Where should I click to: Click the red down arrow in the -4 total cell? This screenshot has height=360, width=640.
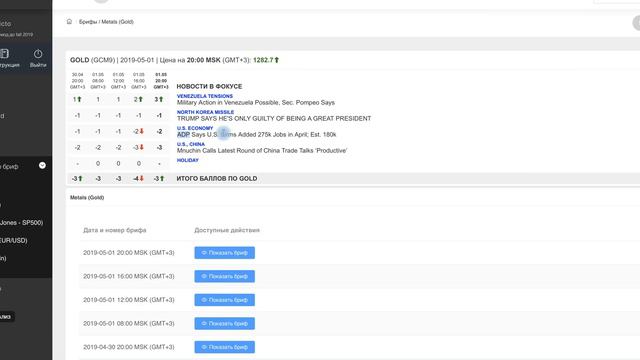click(142, 178)
